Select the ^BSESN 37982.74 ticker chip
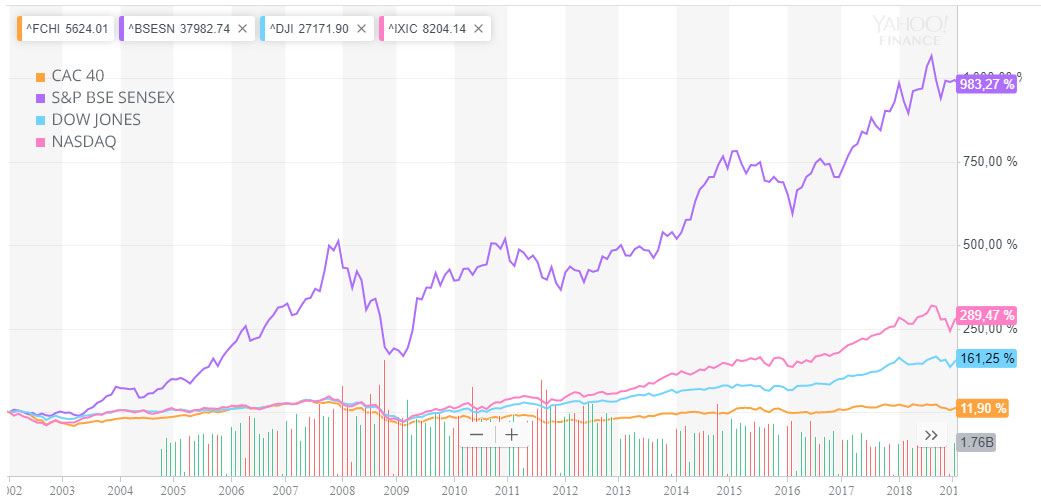The width and height of the screenshot is (1041, 501). tap(187, 29)
